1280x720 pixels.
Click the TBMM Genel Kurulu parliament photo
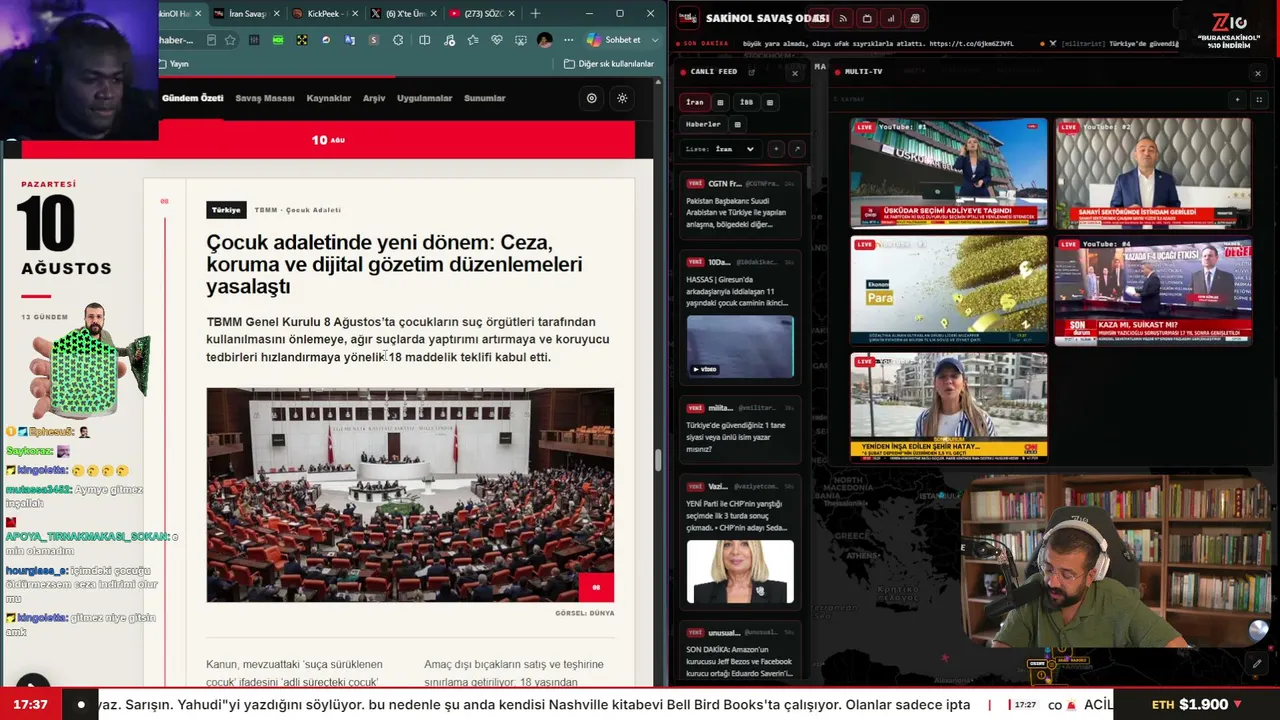tap(410, 495)
